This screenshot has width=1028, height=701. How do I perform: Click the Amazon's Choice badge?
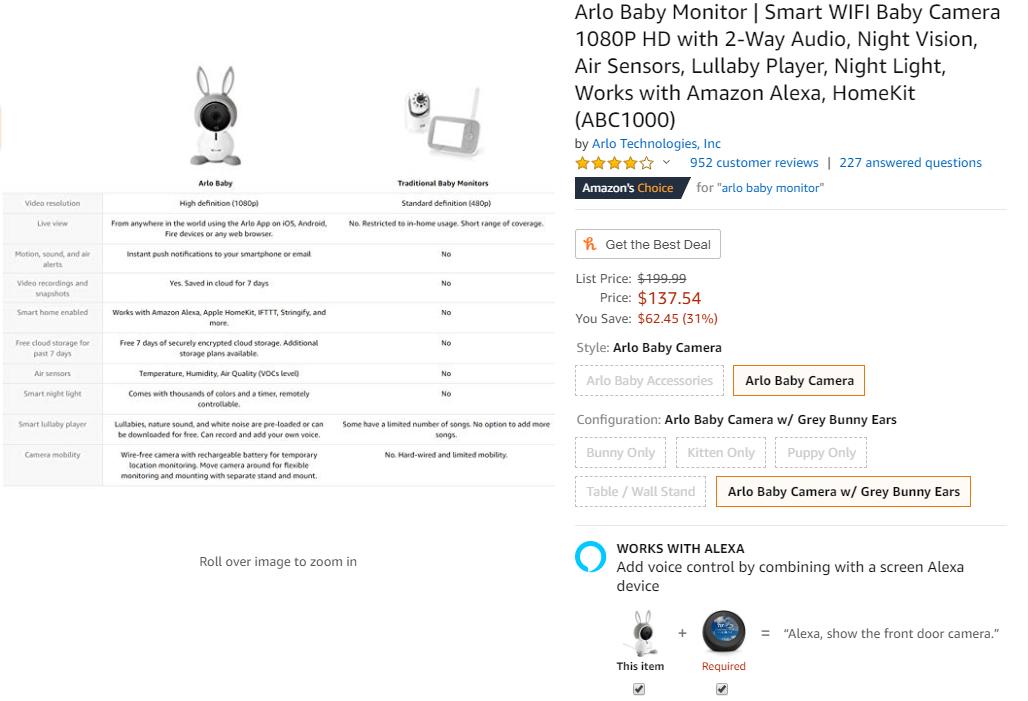point(630,188)
